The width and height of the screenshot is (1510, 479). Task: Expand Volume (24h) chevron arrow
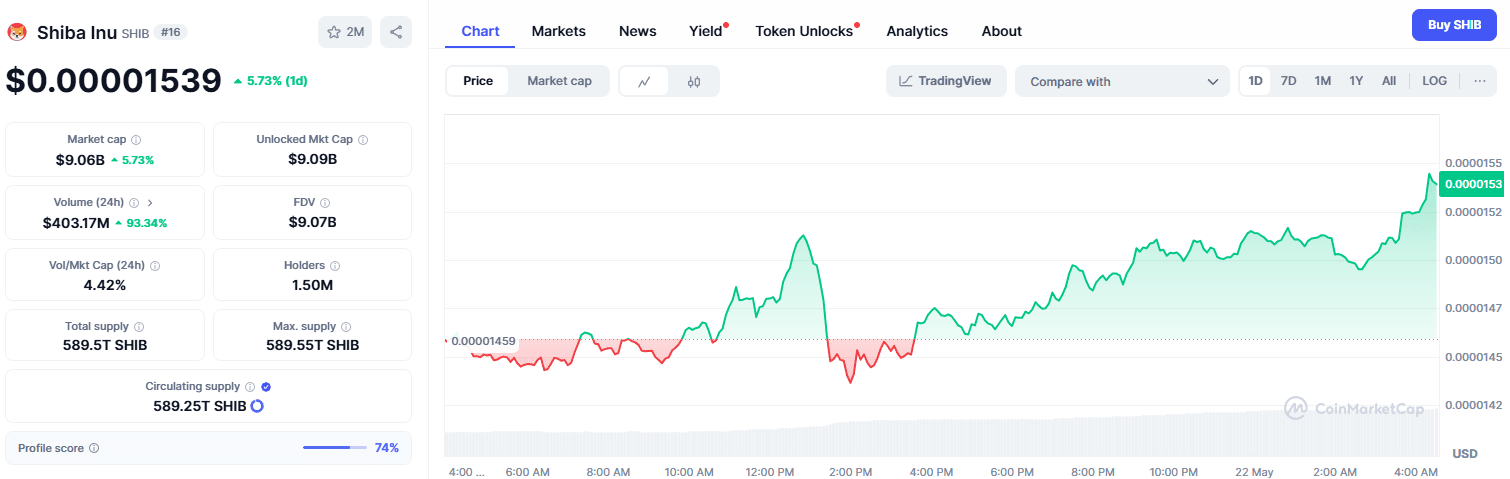tap(150, 202)
